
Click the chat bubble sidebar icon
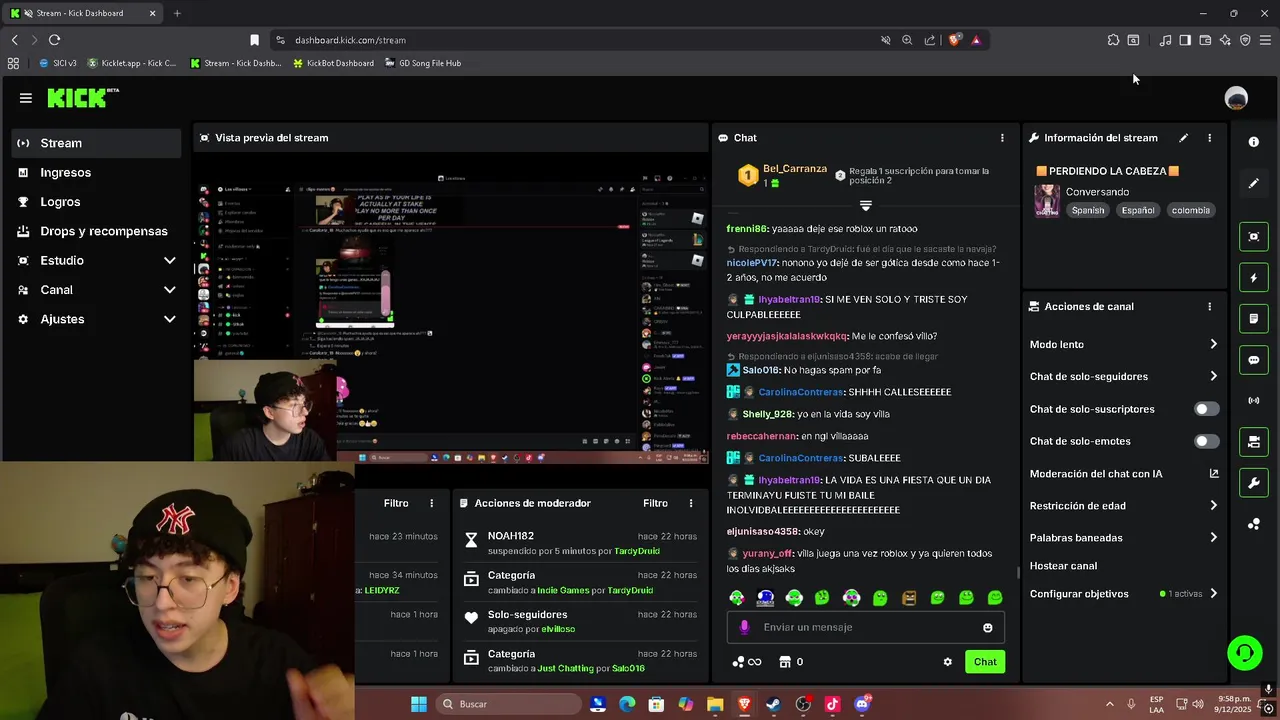tap(1254, 360)
